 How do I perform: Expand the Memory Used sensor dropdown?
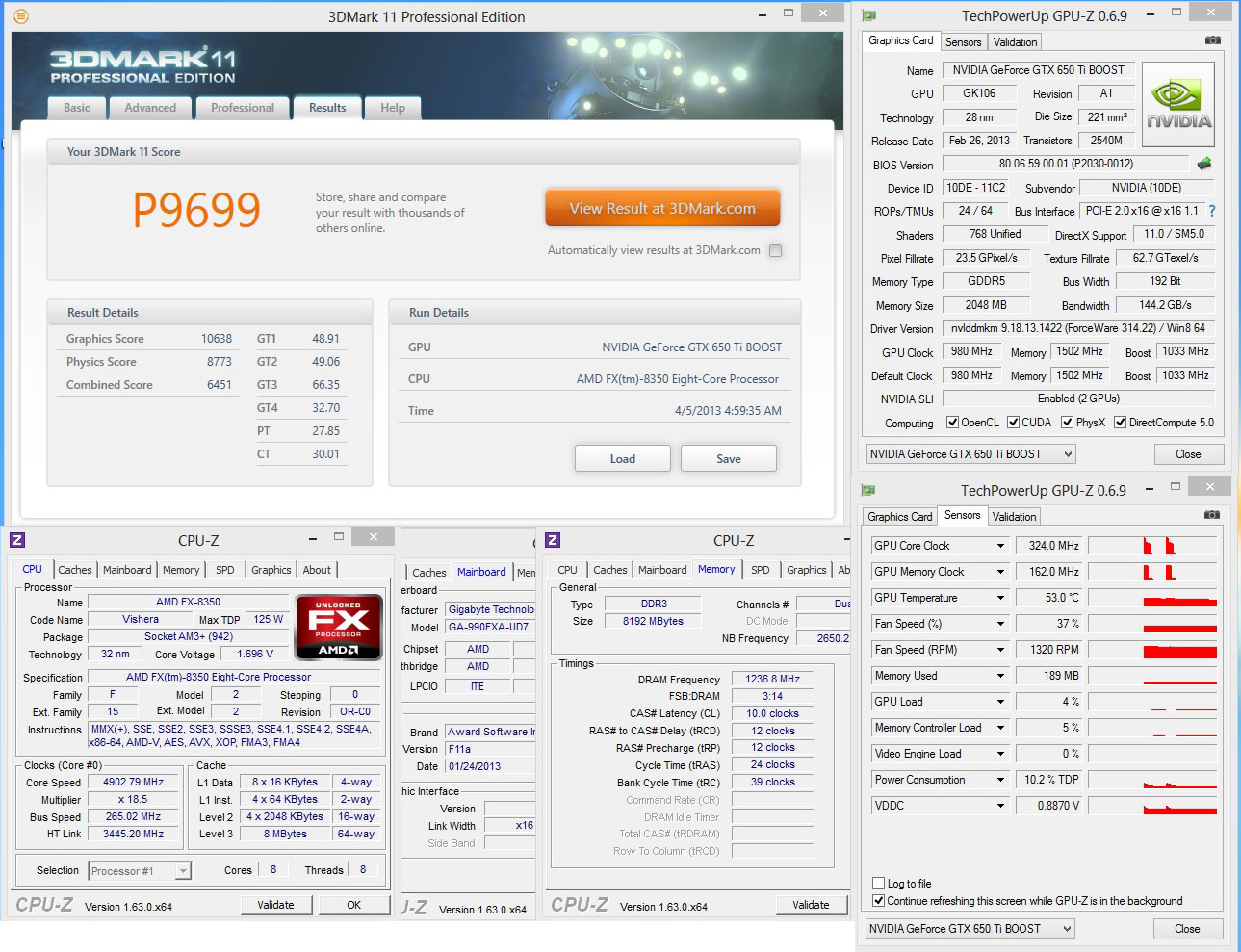tap(1000, 676)
